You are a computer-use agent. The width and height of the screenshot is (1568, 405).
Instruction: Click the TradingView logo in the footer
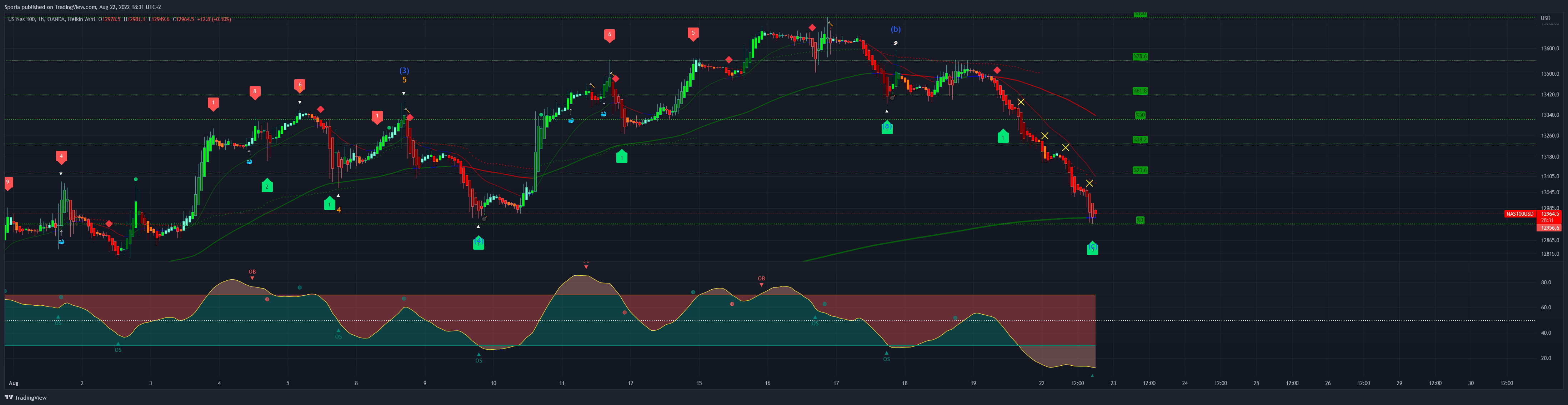coord(26,398)
